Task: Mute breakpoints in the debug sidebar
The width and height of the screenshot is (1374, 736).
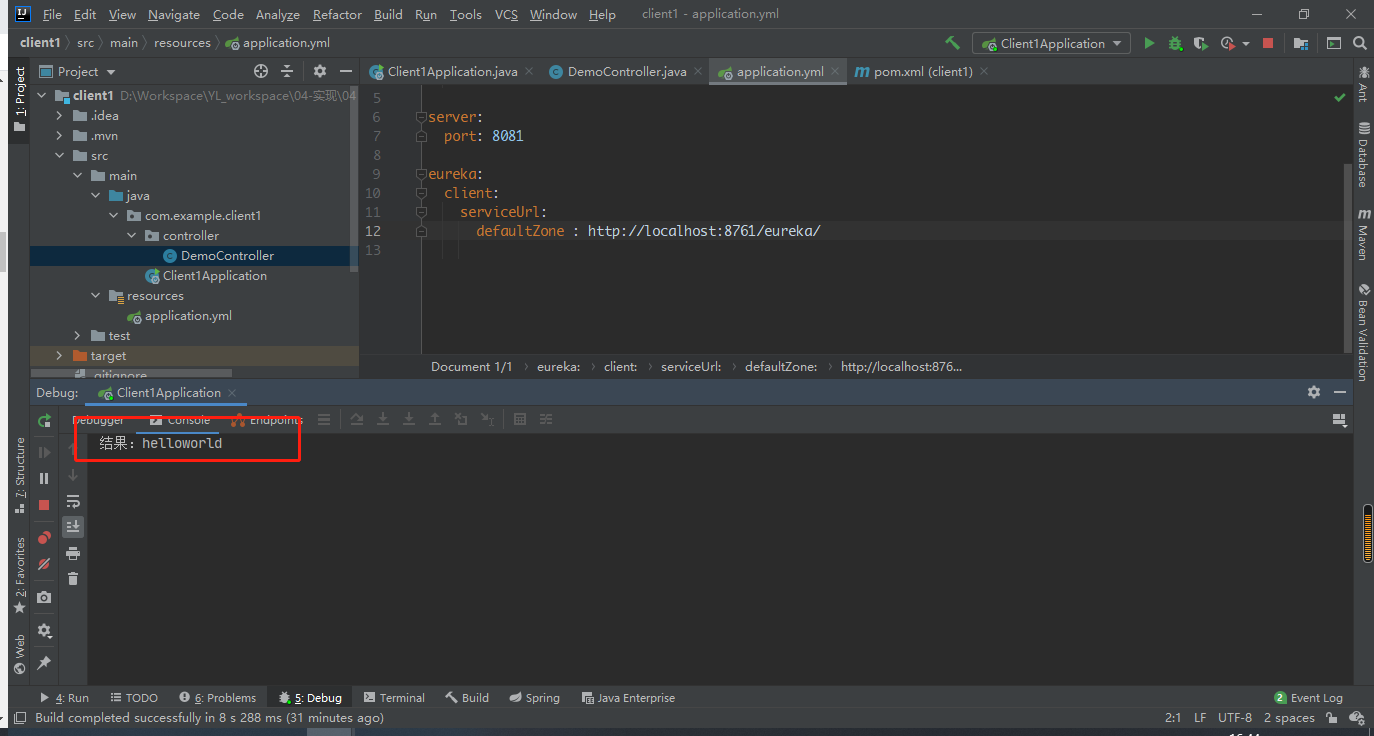Action: [x=44, y=564]
